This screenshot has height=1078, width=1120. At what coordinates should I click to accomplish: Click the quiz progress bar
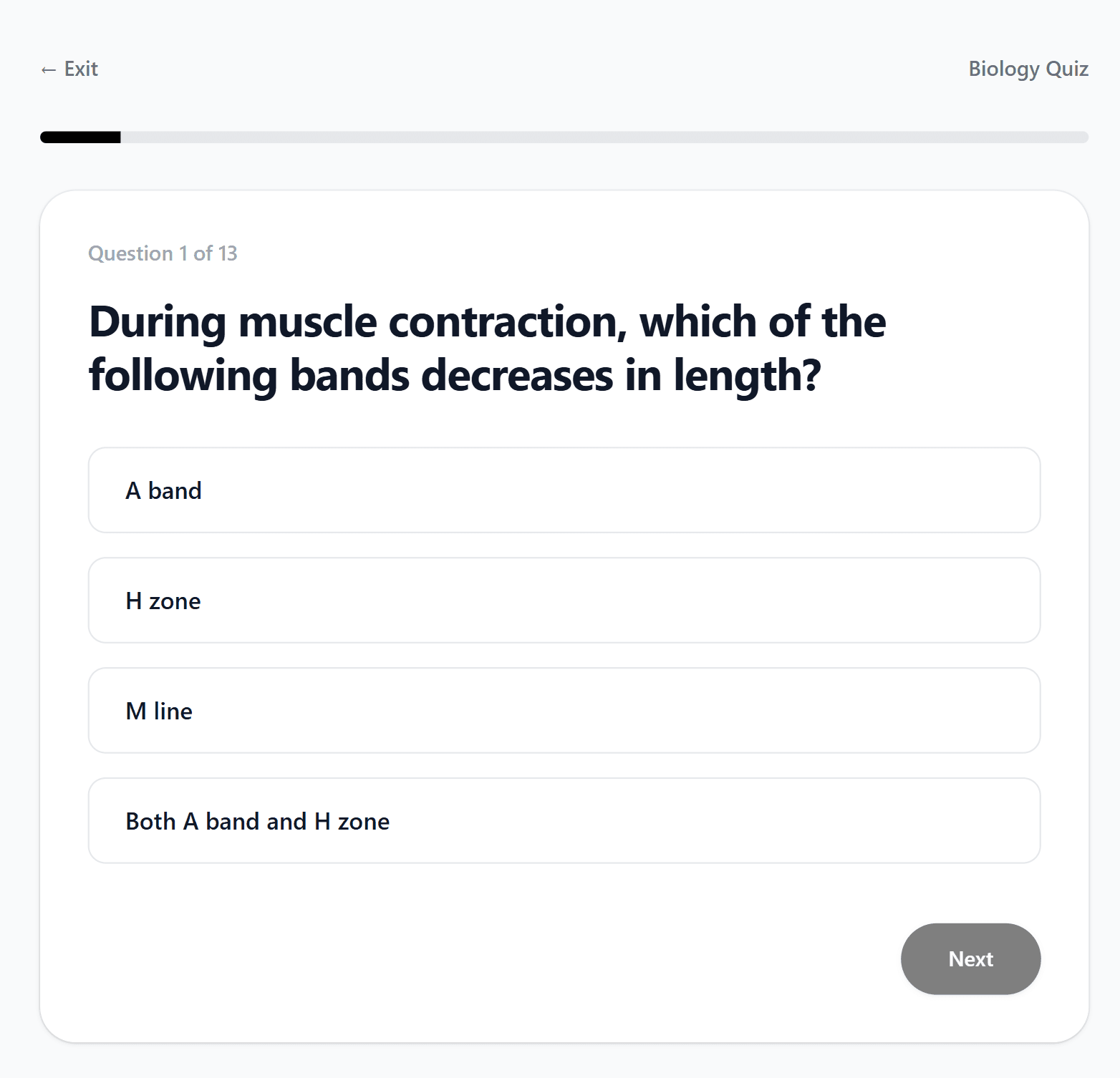559,137
